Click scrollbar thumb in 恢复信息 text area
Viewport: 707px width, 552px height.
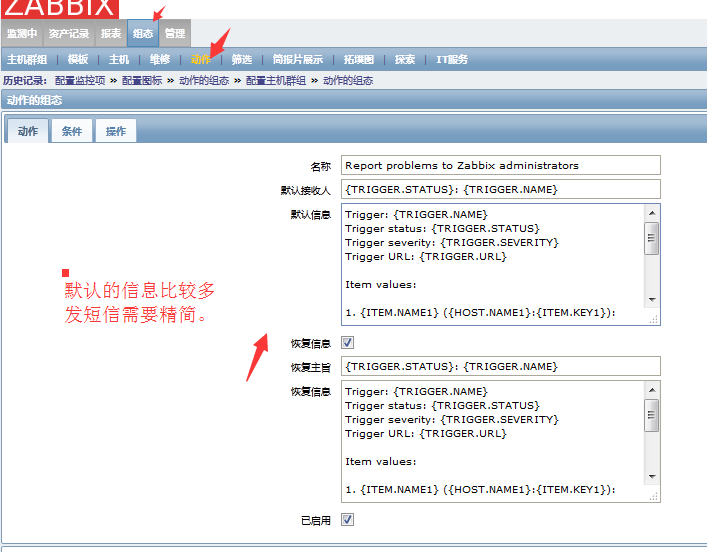click(652, 415)
